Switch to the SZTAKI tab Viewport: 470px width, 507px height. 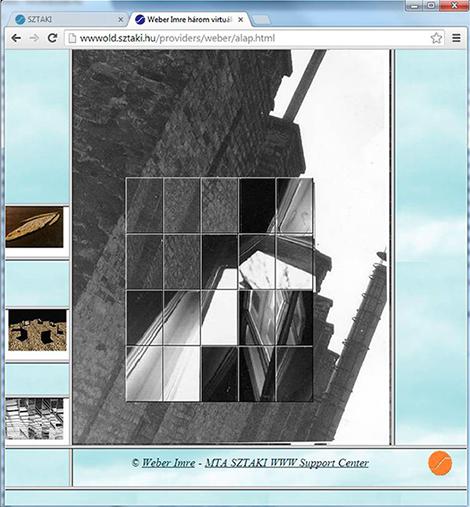[x=67, y=19]
